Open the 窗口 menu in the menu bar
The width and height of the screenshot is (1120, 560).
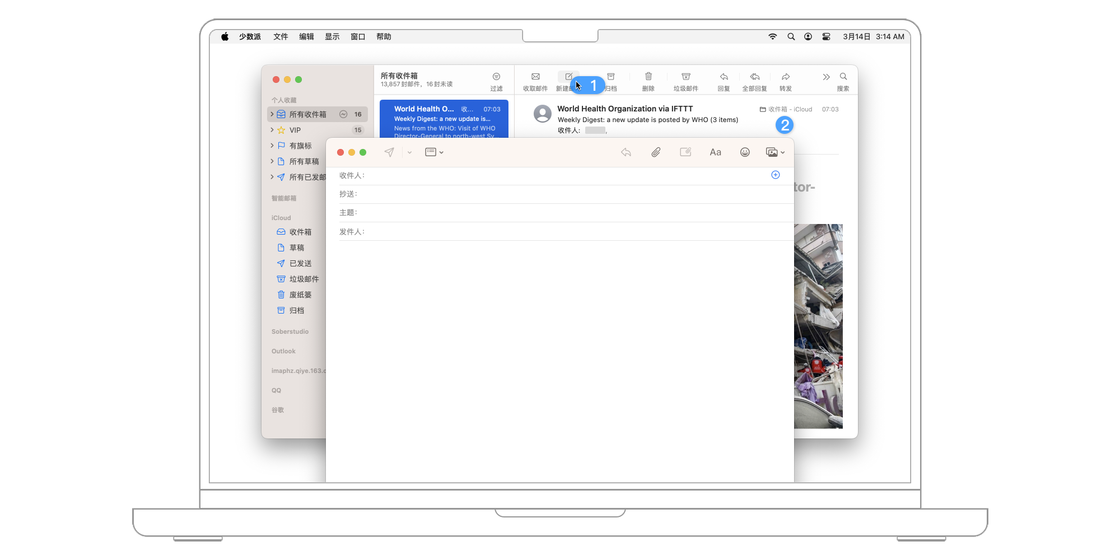(x=358, y=37)
